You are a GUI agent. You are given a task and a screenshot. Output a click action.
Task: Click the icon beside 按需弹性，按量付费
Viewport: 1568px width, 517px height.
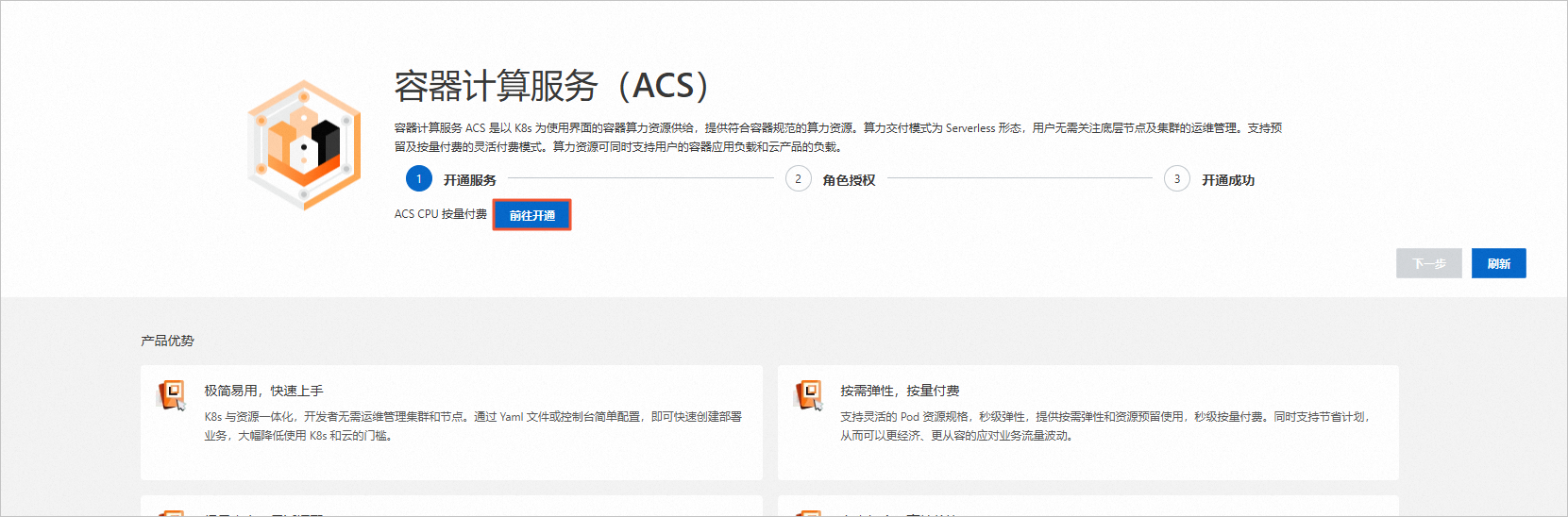click(808, 394)
